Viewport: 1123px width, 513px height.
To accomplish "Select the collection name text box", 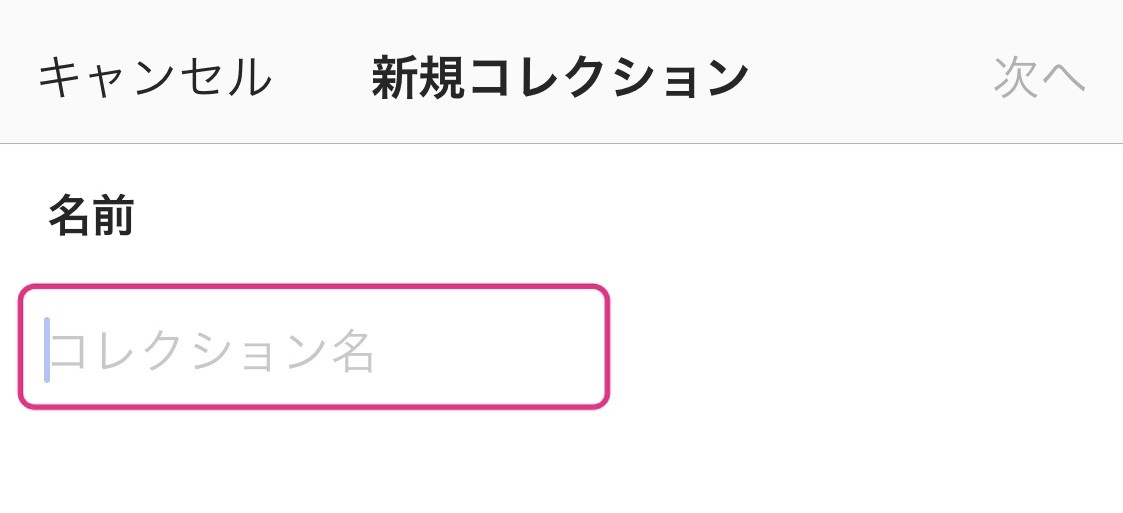I will [x=314, y=347].
